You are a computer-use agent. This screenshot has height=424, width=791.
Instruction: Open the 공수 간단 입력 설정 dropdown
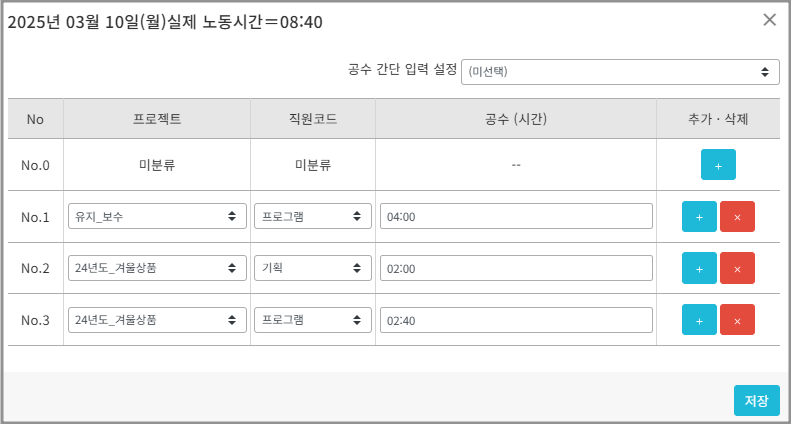click(620, 72)
